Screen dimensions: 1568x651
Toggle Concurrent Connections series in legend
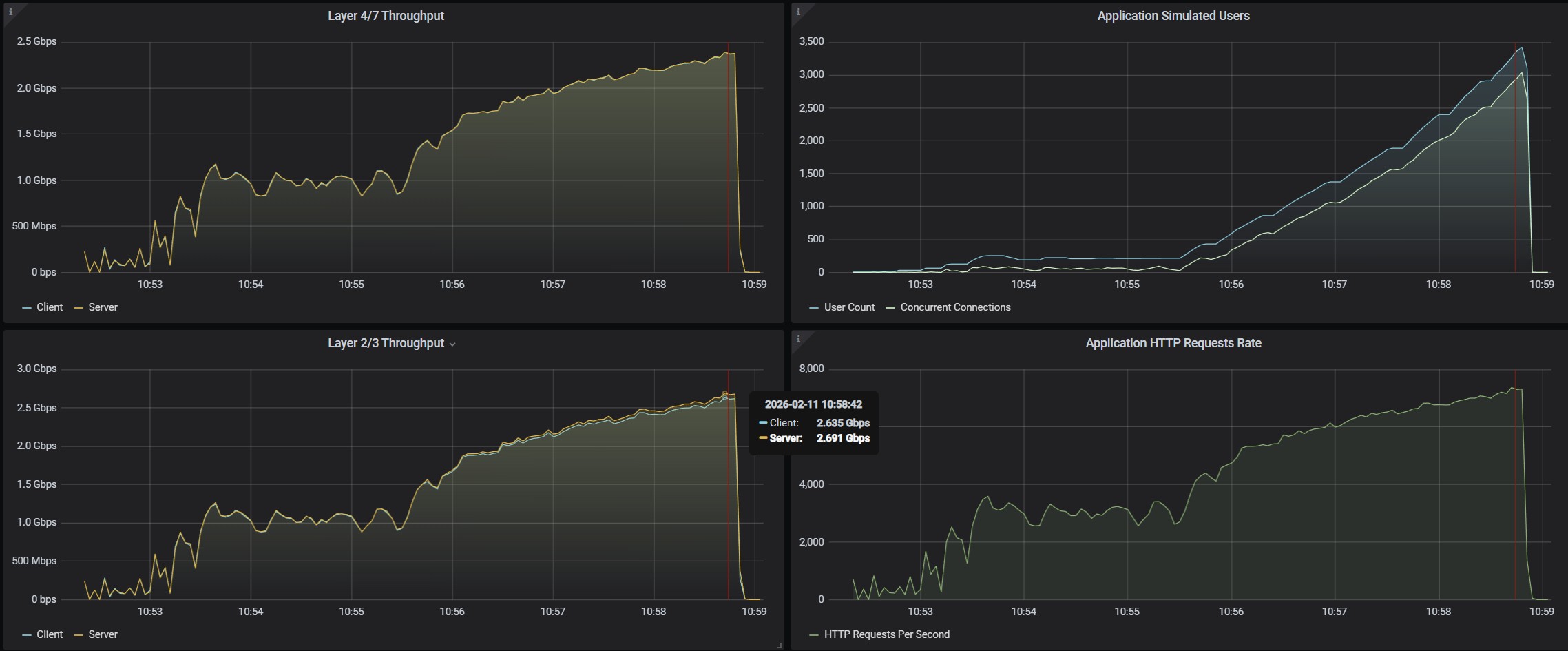pos(955,307)
